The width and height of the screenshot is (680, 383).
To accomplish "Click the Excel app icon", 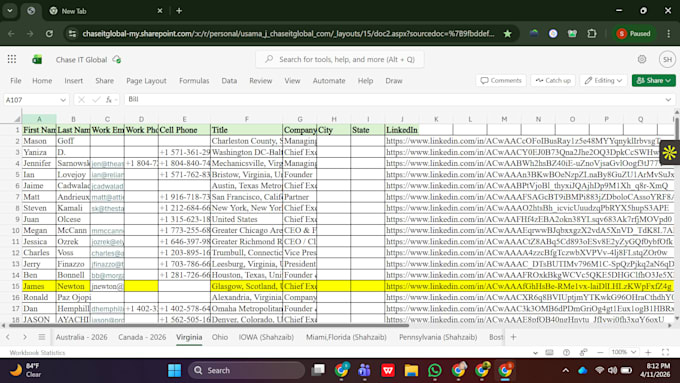I will pos(37,59).
